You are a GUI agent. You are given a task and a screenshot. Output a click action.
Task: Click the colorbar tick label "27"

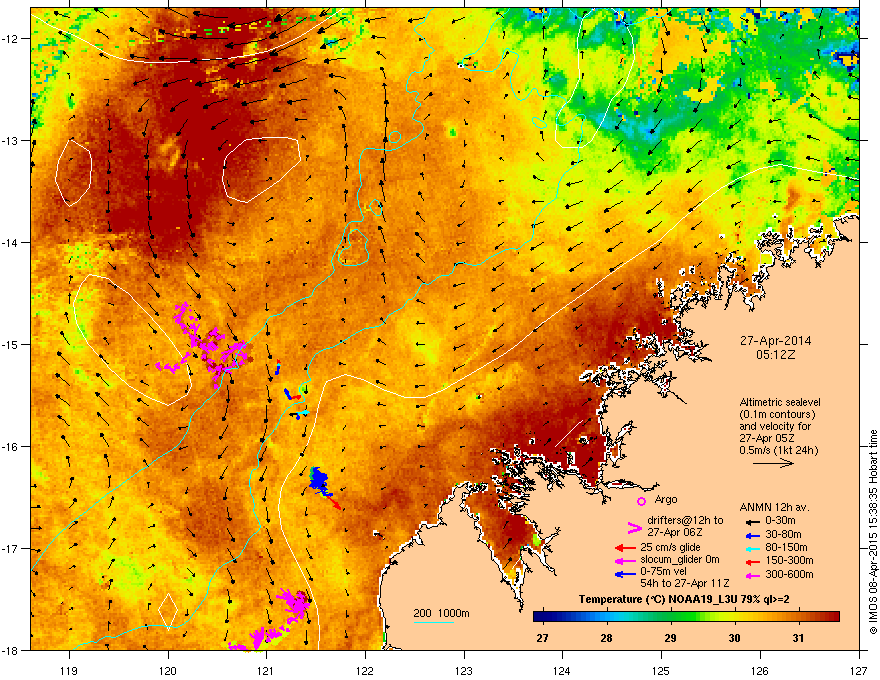pos(542,638)
